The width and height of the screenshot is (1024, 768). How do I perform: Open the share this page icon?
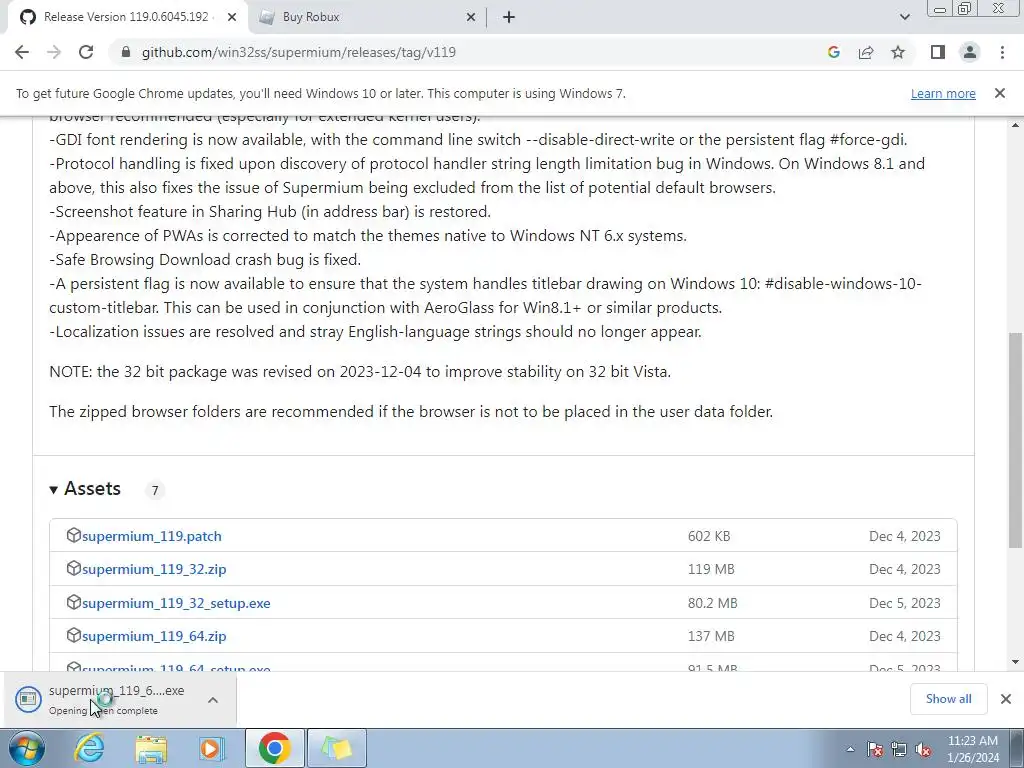[866, 52]
